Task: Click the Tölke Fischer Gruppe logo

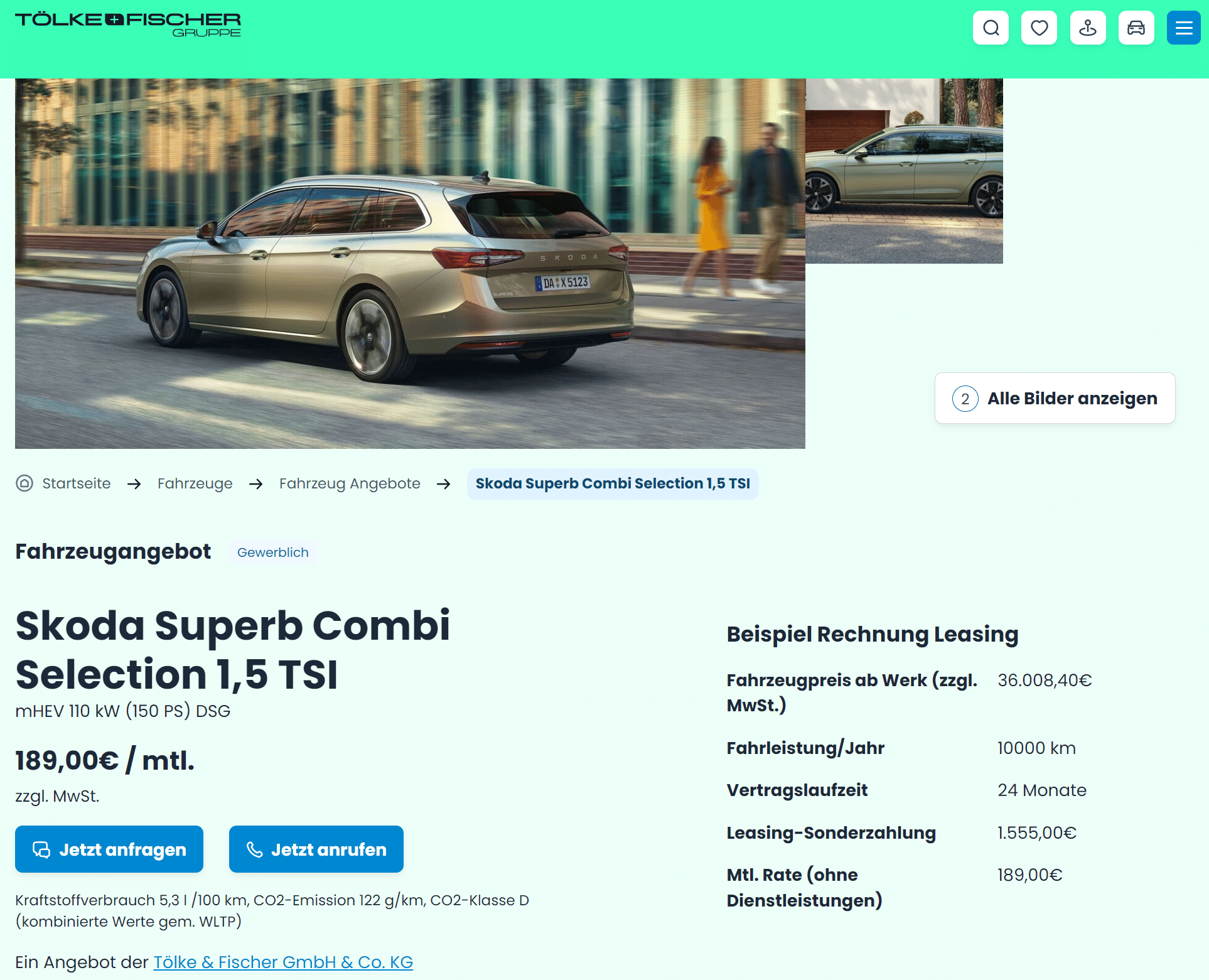Action: click(x=128, y=25)
